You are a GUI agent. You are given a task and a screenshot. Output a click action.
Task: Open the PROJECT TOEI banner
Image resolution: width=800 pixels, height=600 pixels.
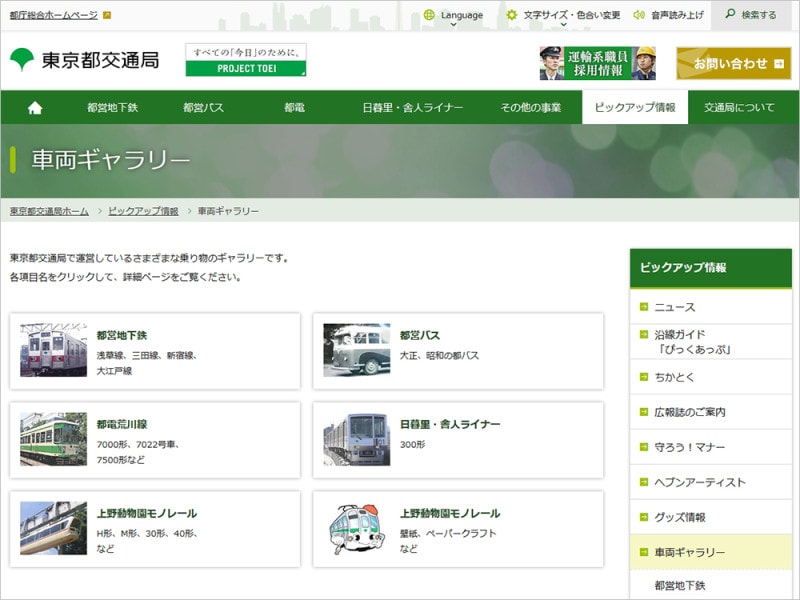click(246, 60)
